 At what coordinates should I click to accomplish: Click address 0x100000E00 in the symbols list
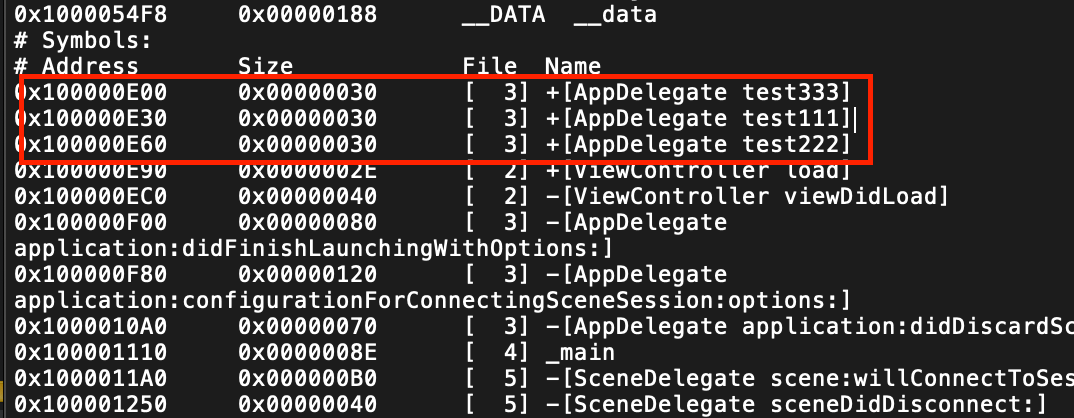click(91, 93)
